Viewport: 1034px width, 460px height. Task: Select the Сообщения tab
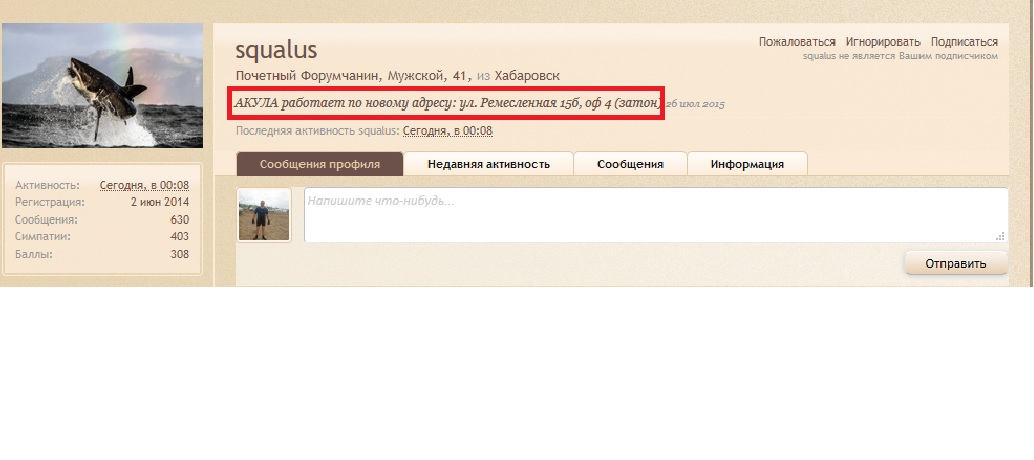tap(630, 164)
